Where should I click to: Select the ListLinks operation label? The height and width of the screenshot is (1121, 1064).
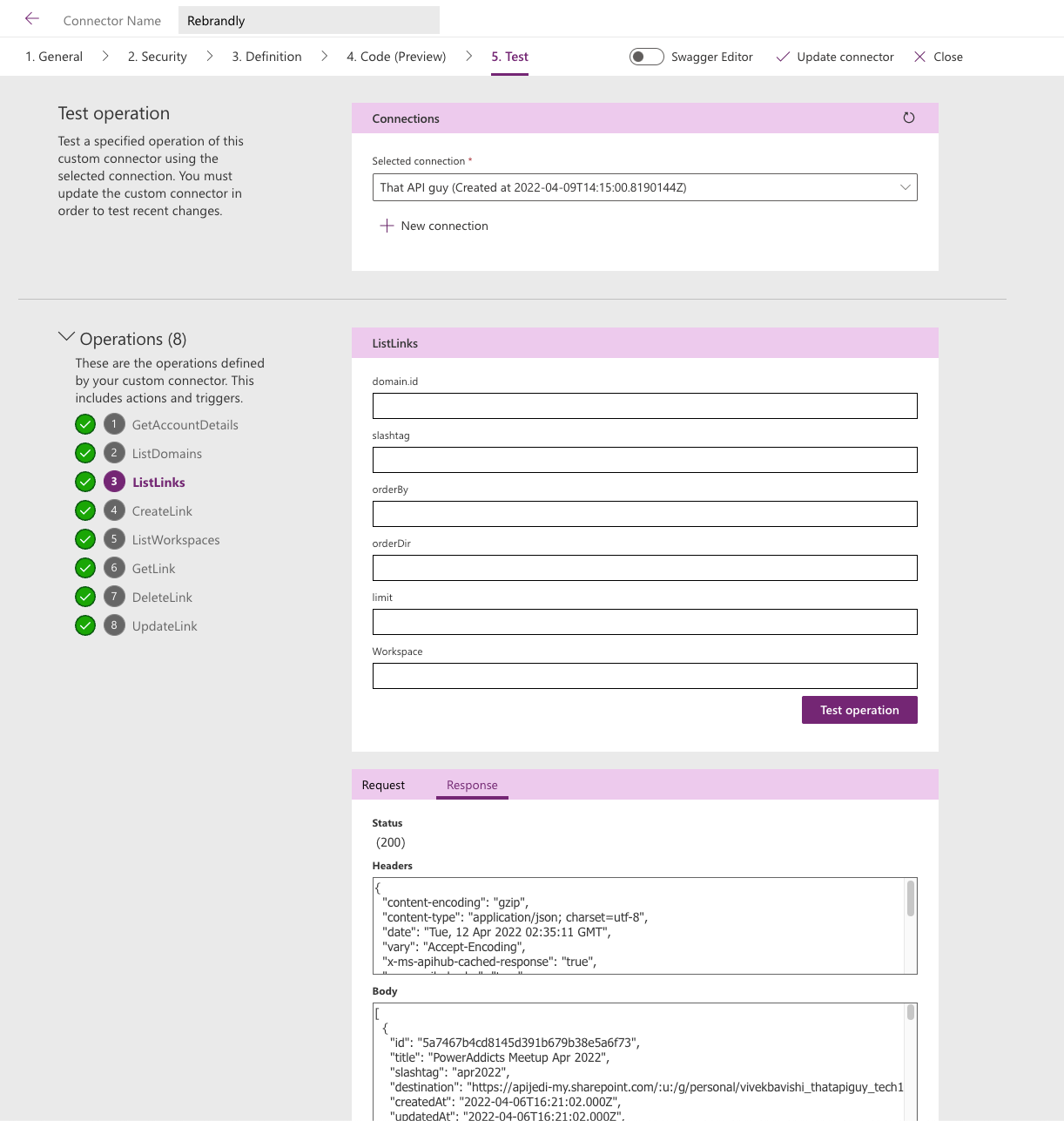click(158, 483)
